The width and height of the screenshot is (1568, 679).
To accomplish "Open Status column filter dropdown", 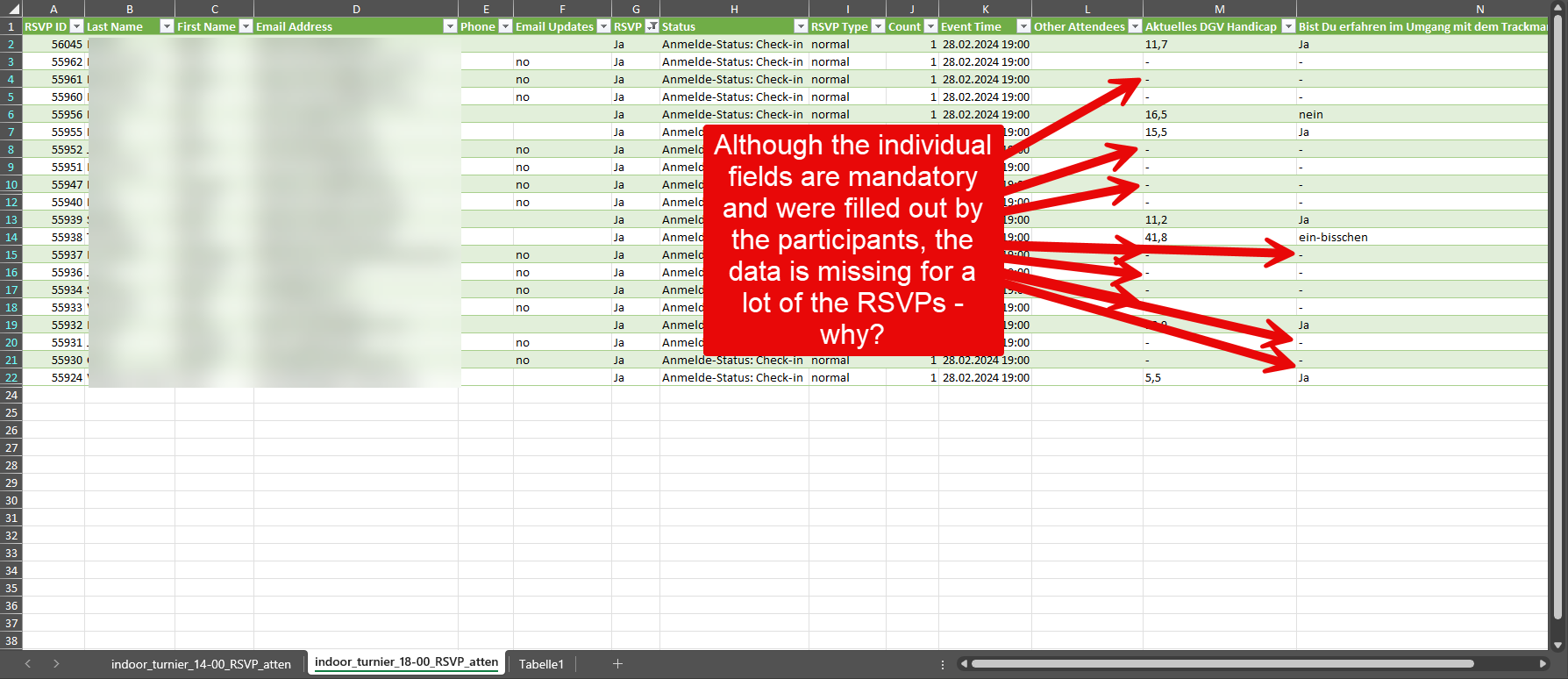I will 801,26.
